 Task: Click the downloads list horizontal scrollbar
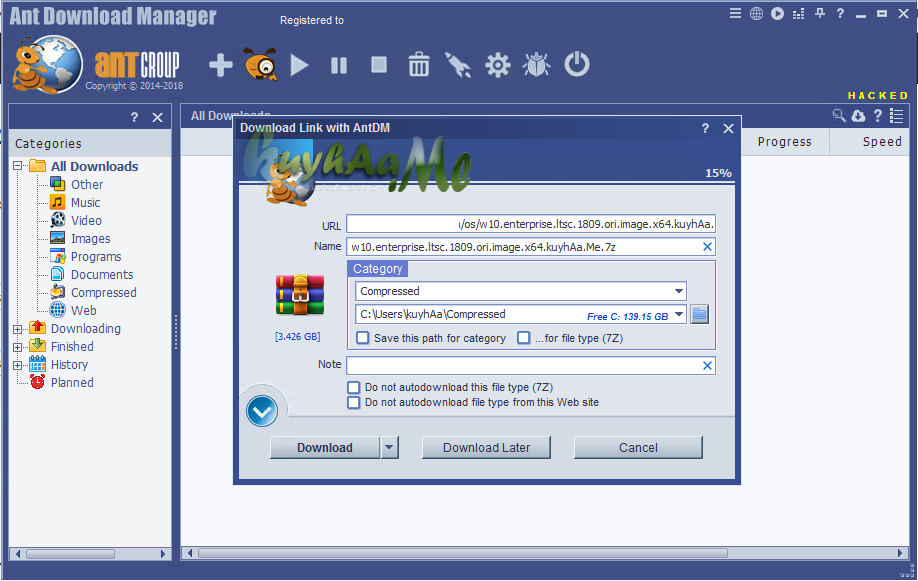[463, 553]
